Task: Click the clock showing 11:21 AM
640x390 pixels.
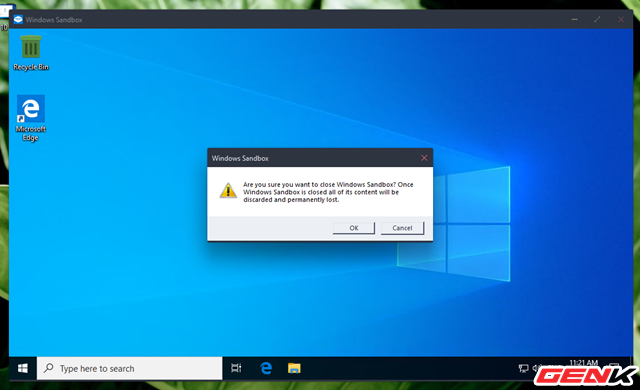Action: 583,363
